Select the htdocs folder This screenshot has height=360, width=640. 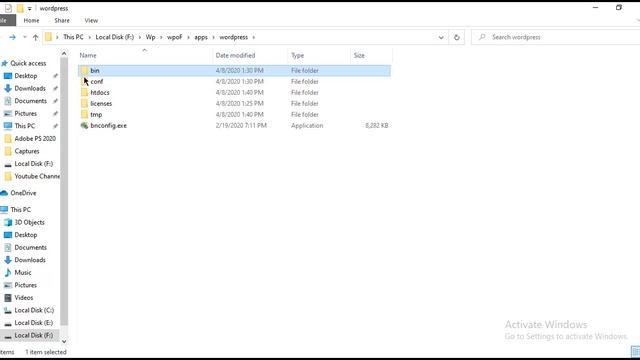(x=234, y=93)
